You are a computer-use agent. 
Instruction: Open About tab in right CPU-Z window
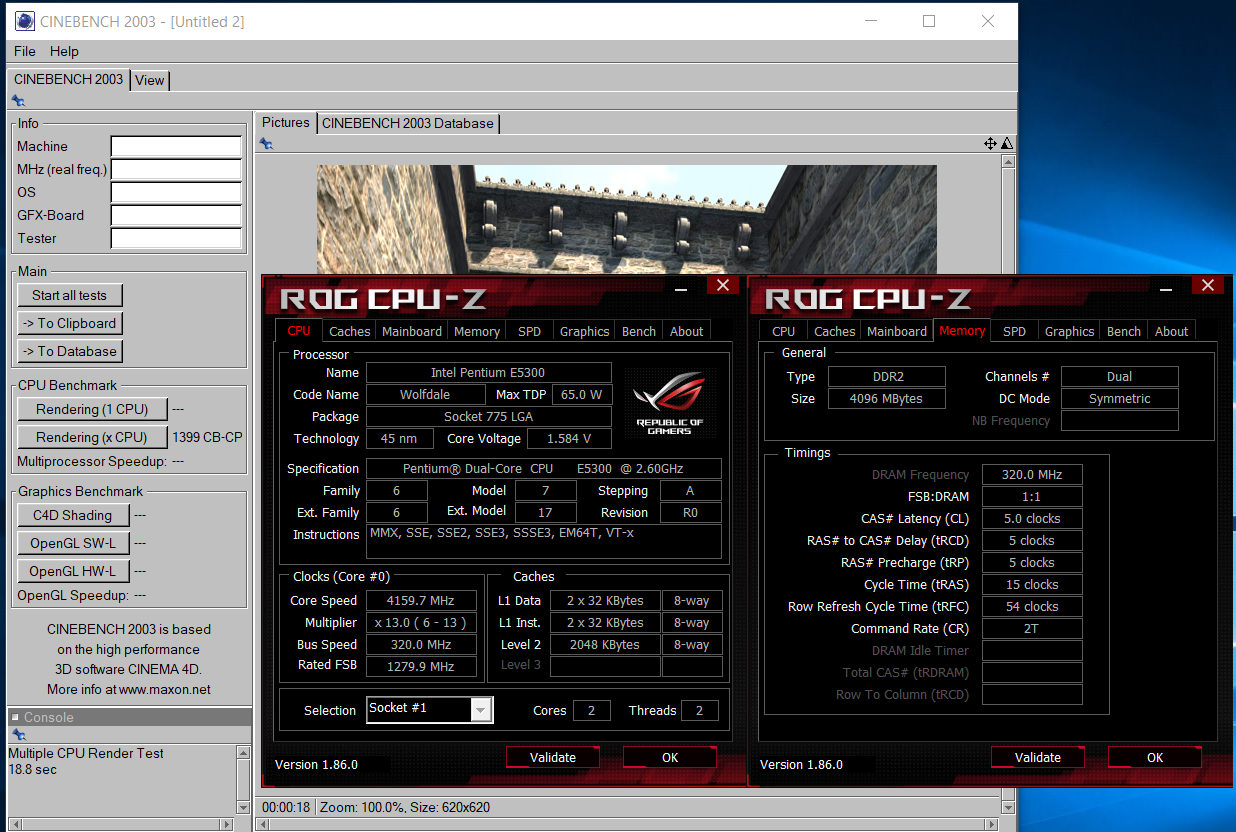(x=1172, y=331)
